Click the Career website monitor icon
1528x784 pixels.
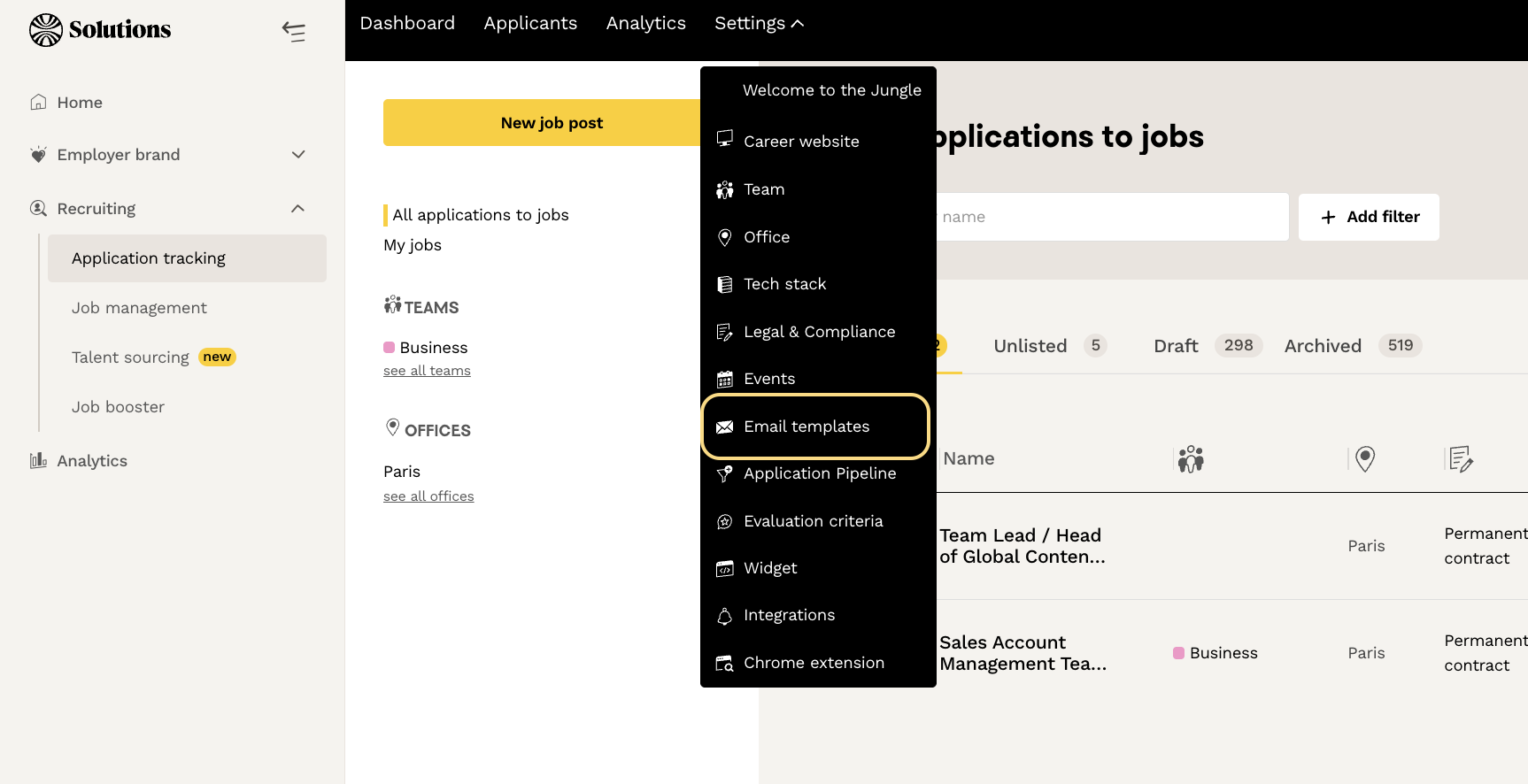724,139
